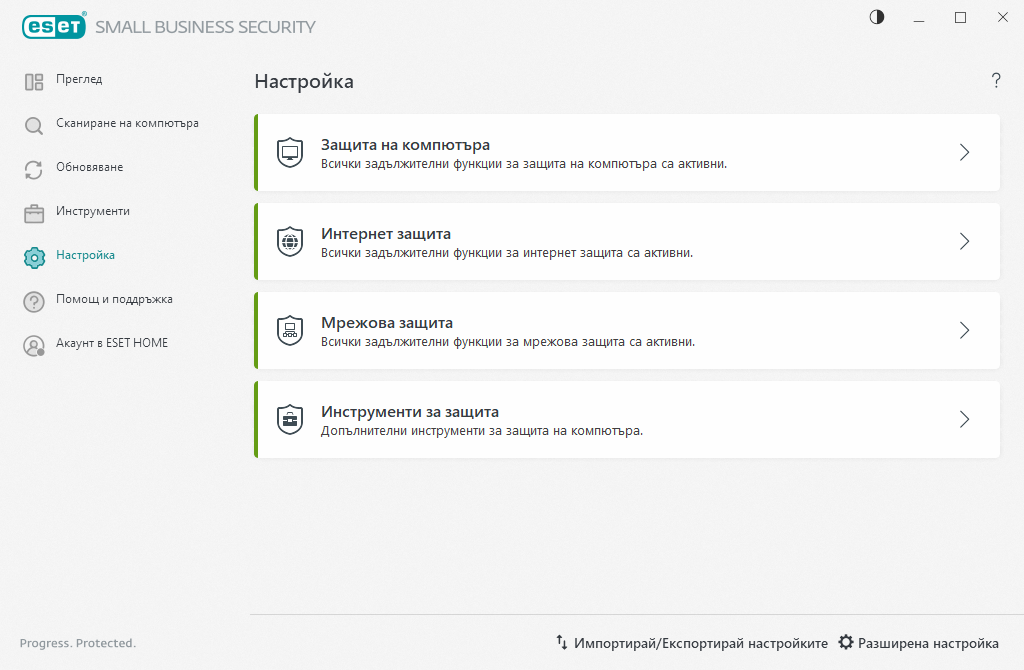This screenshot has width=1024, height=670.
Task: Click the Мрежова защита network shield icon
Action: 290,330
